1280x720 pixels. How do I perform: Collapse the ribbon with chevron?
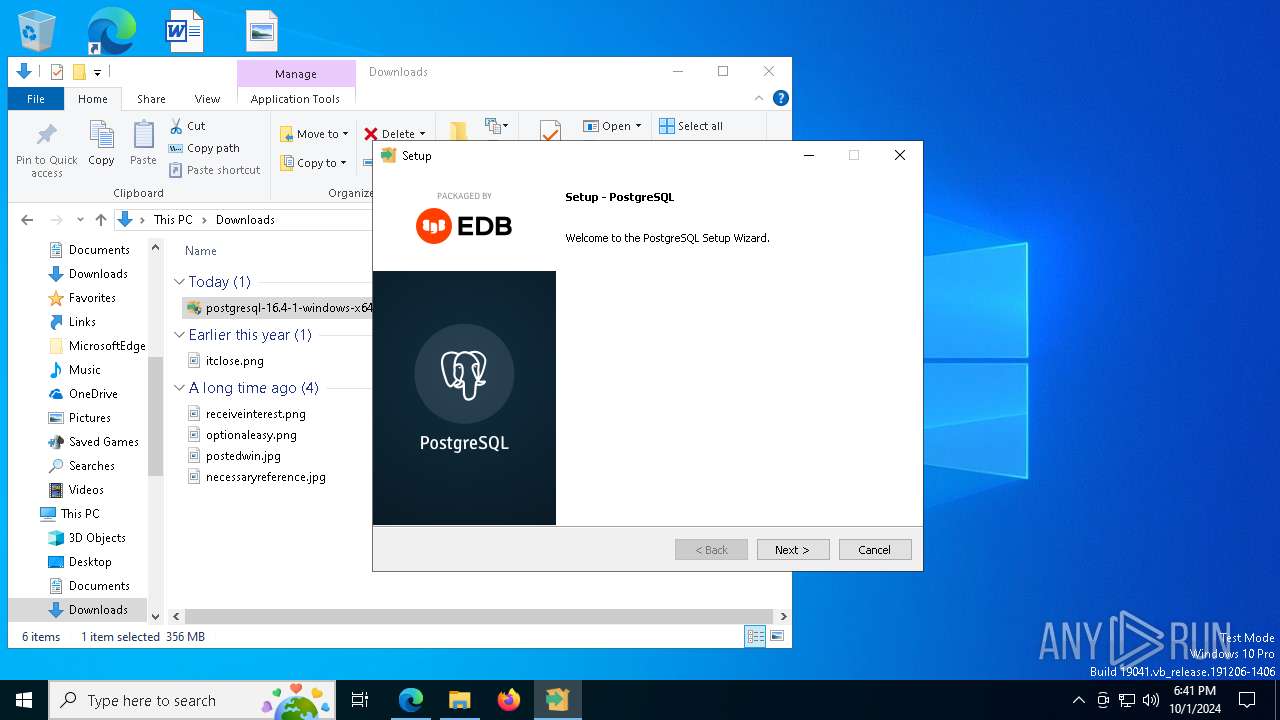point(759,98)
